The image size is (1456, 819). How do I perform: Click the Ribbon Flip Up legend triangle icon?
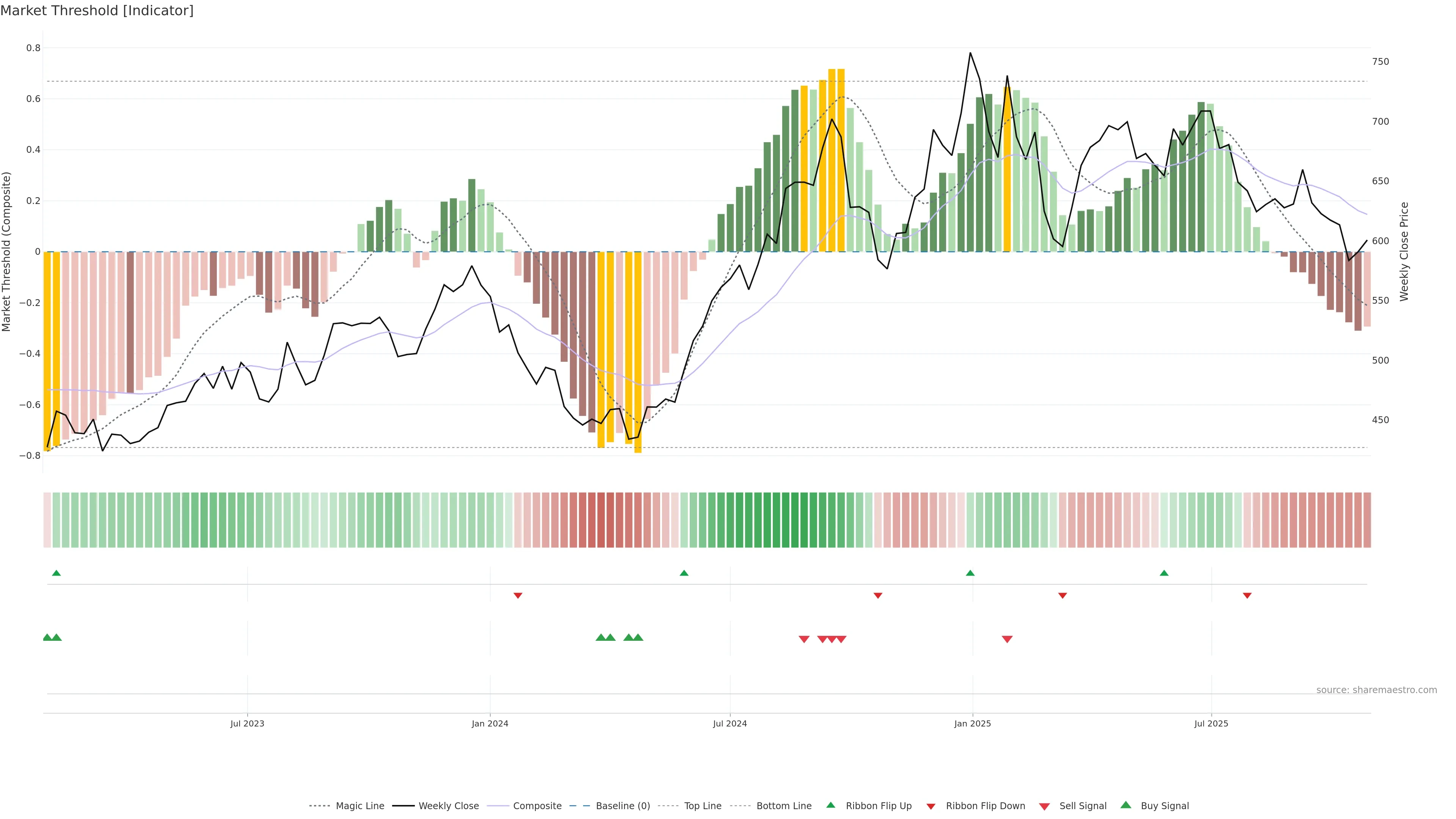pos(830,805)
